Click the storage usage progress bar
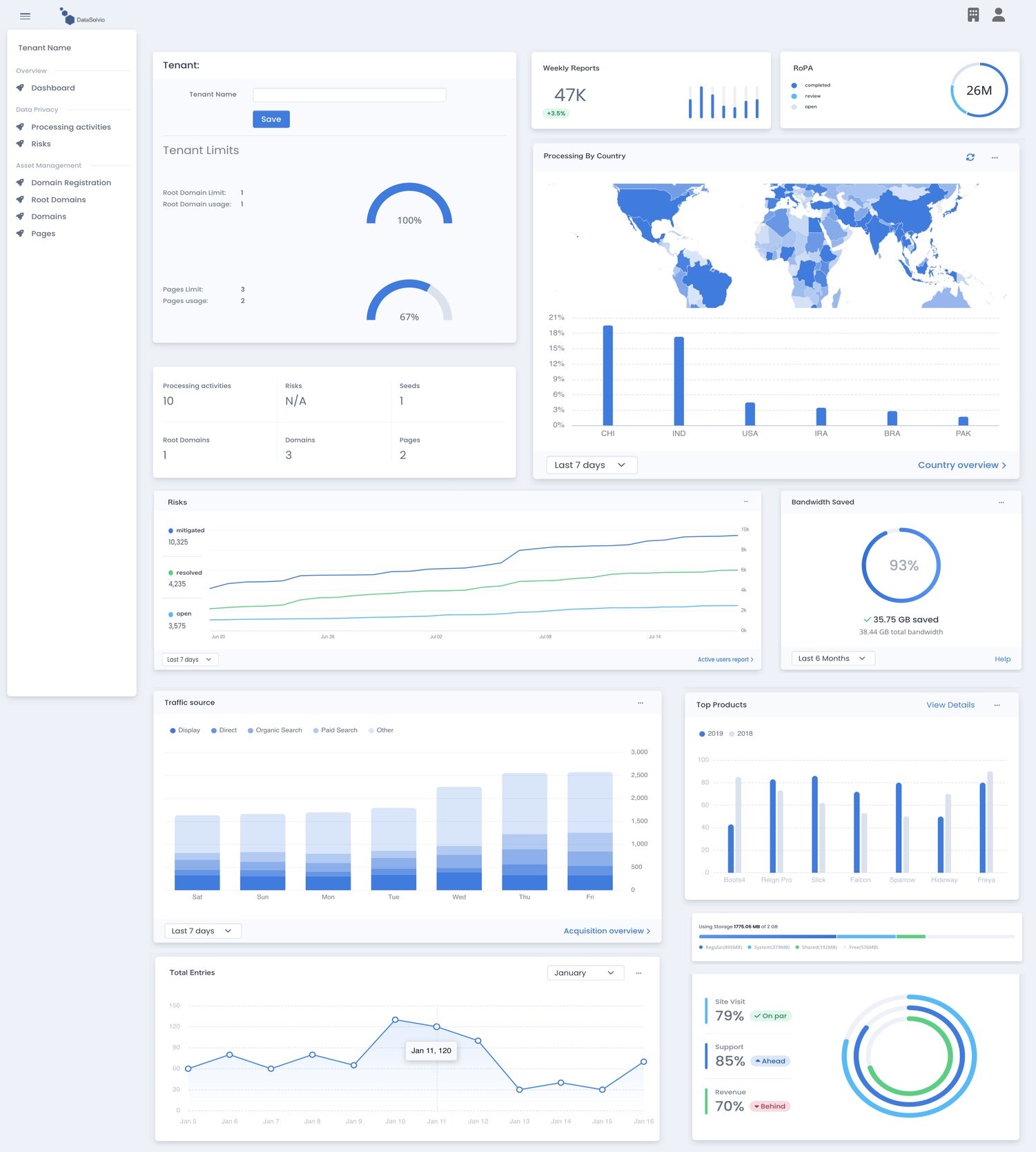 856,937
